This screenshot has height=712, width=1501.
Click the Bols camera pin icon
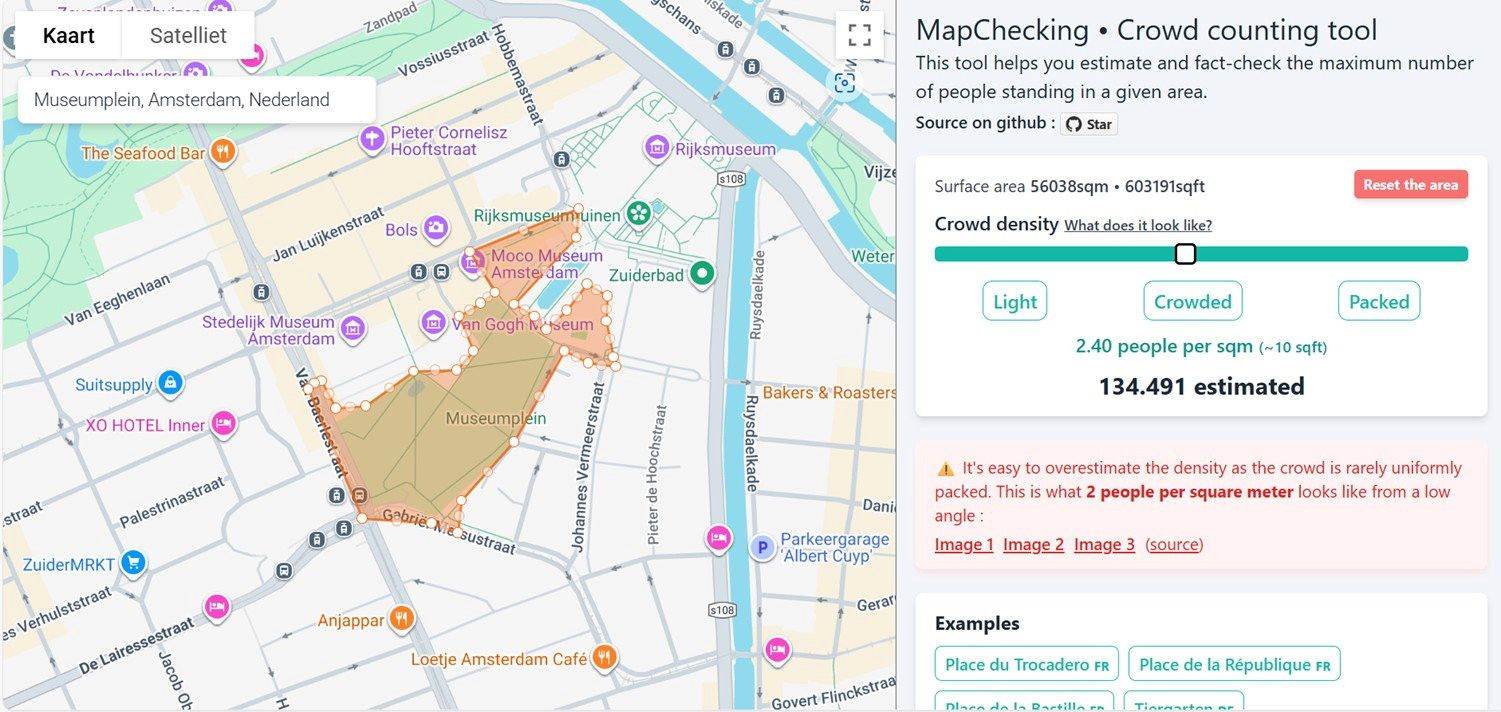click(x=434, y=229)
